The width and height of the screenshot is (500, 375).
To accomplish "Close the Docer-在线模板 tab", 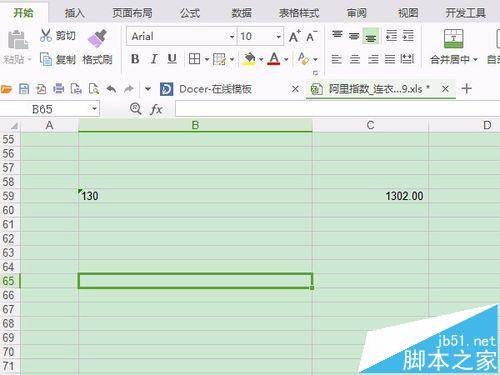I will pyautogui.click(x=295, y=89).
